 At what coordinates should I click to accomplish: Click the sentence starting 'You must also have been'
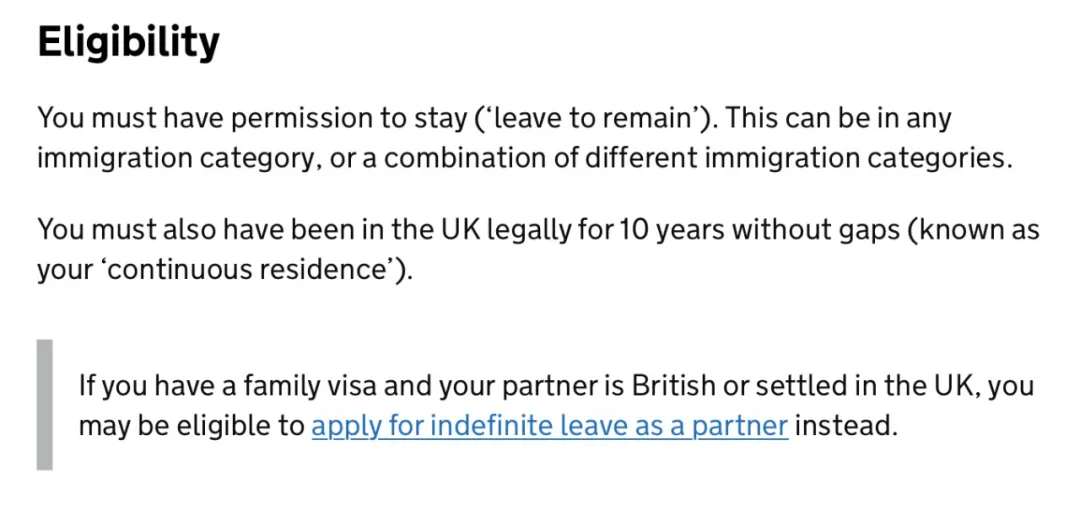(x=200, y=231)
